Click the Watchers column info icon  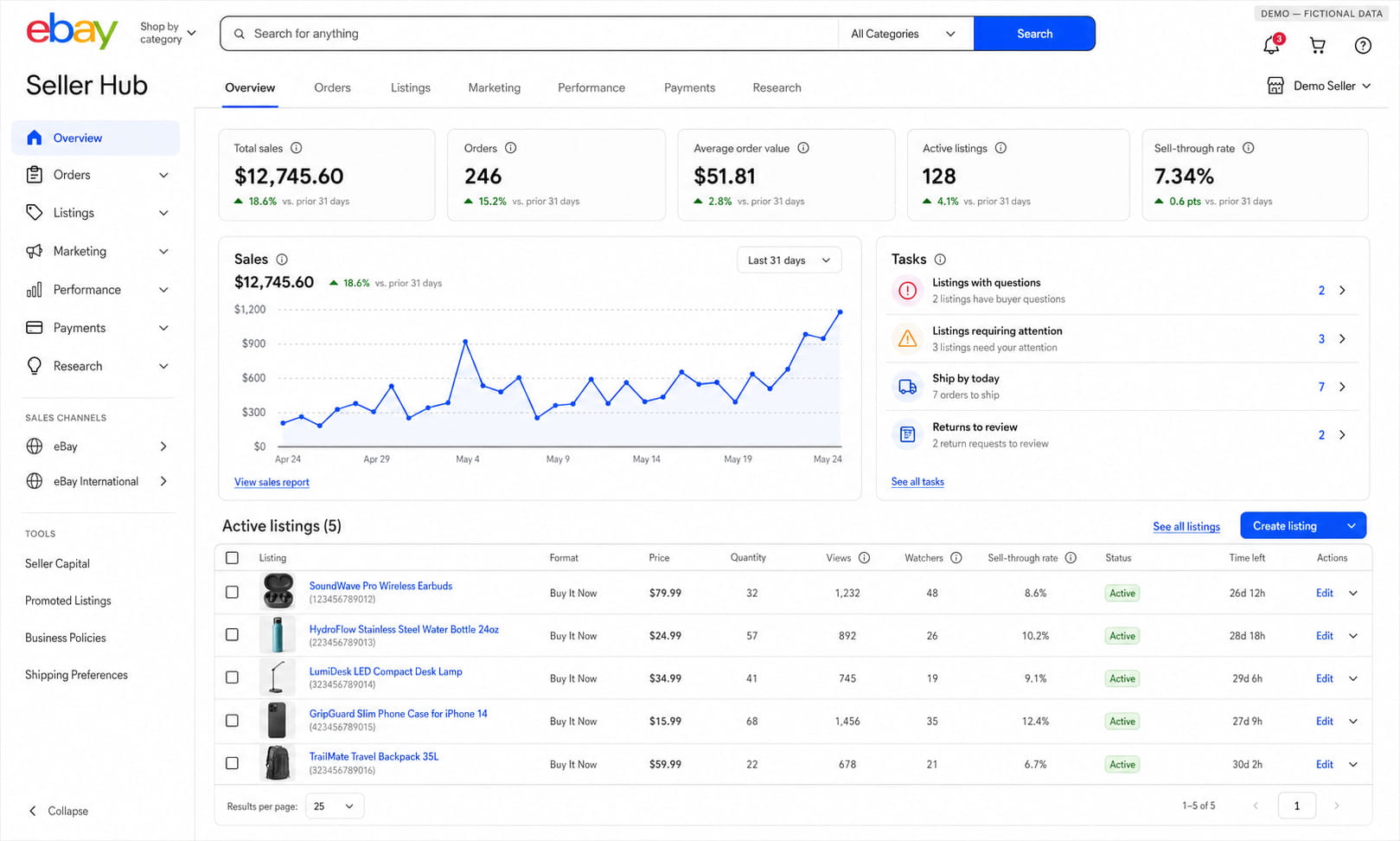point(956,558)
